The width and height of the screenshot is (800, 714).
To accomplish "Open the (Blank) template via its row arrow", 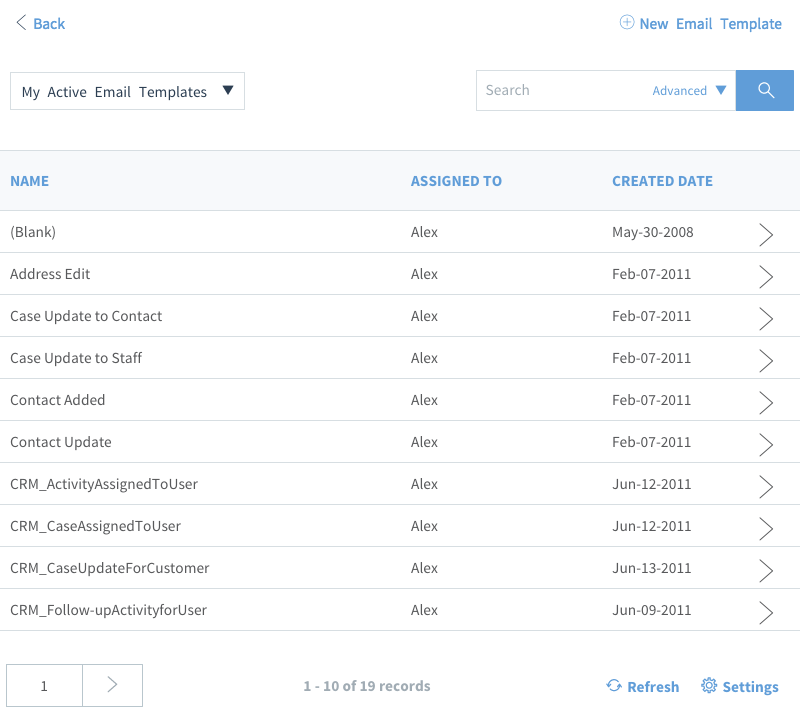I will click(x=766, y=234).
